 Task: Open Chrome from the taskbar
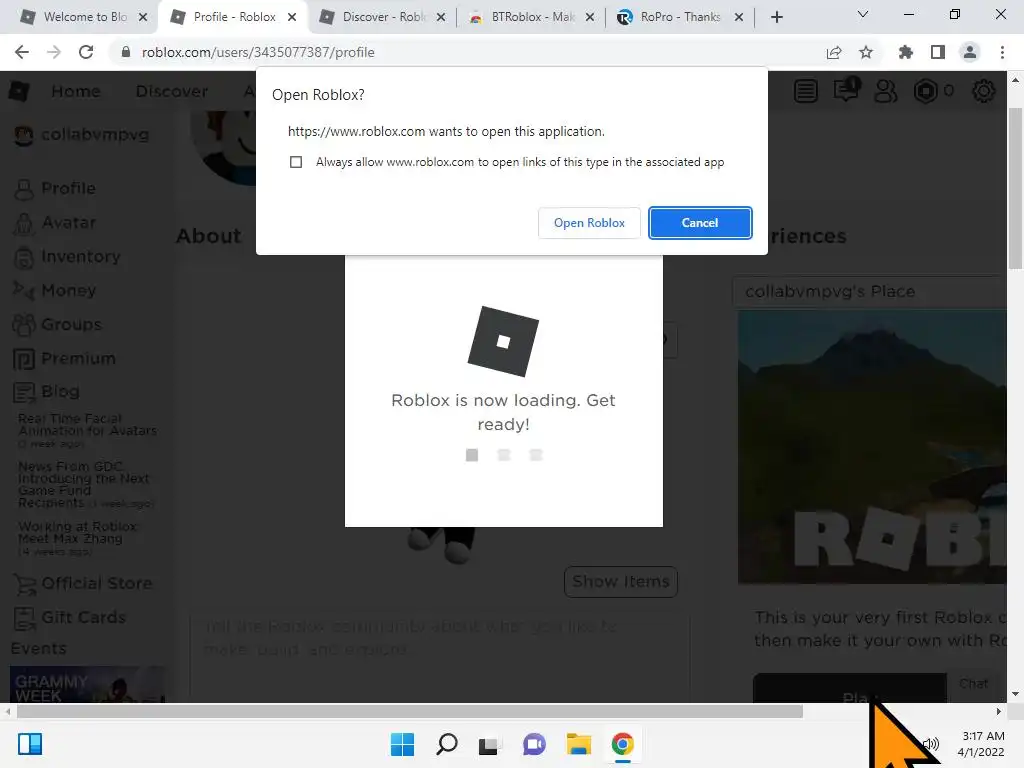[x=623, y=744]
